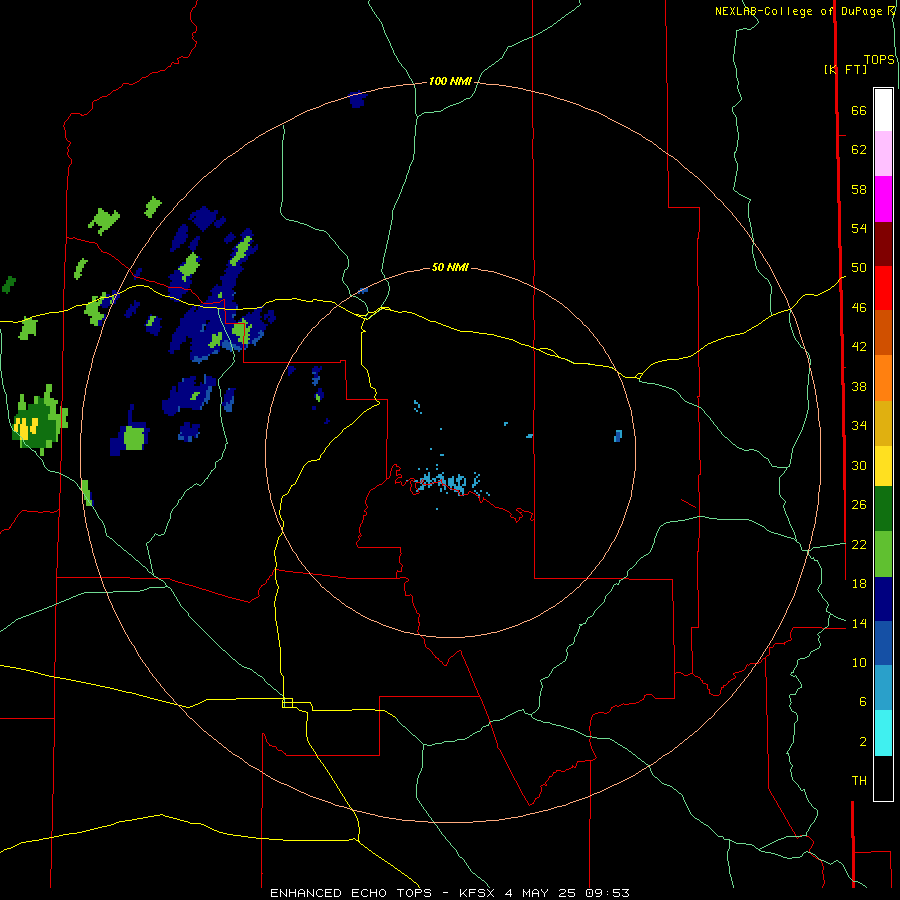
Task: Click the navy blue legend swatch
Action: tap(883, 599)
